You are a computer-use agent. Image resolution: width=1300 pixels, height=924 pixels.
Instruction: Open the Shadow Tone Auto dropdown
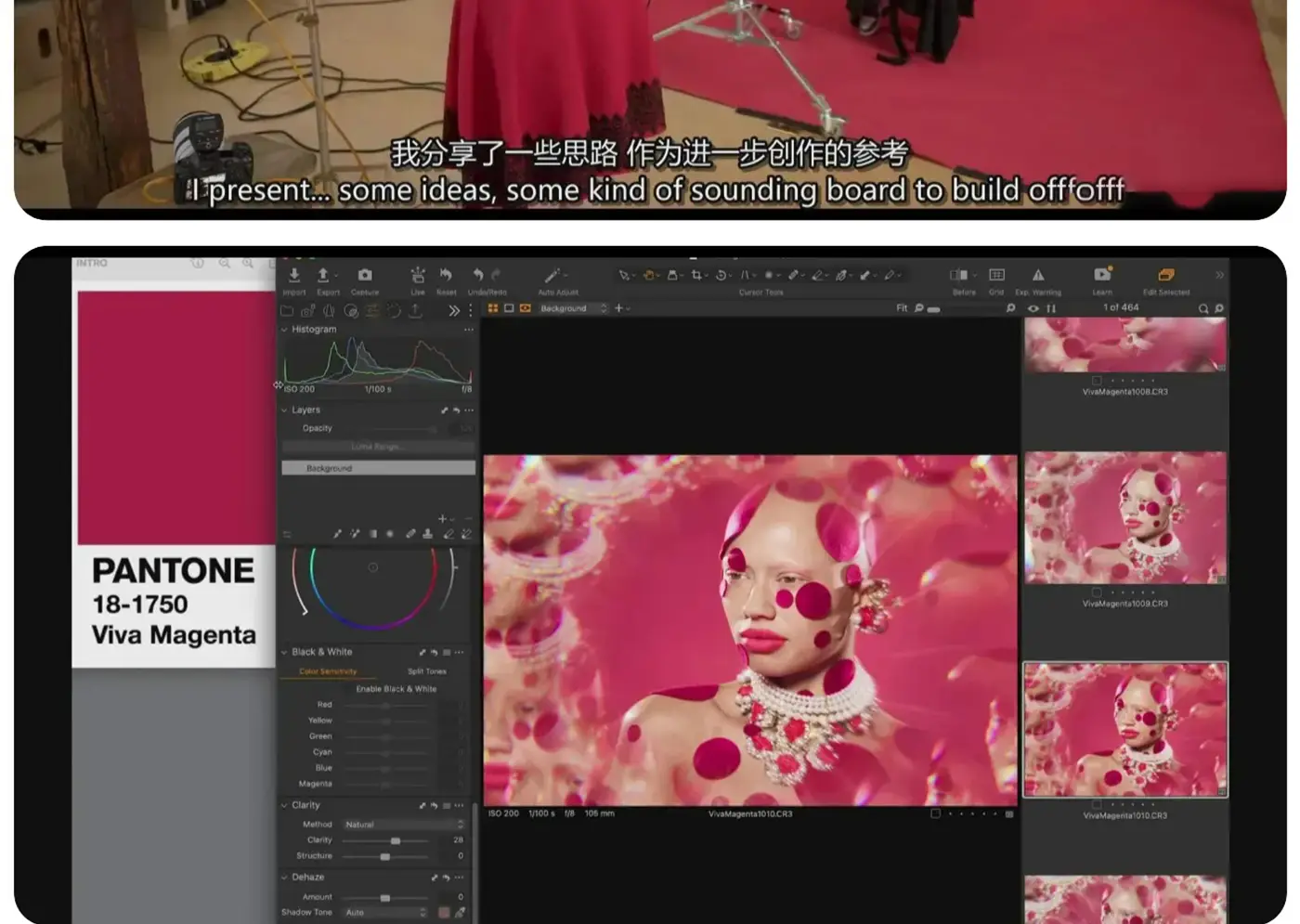click(x=385, y=913)
